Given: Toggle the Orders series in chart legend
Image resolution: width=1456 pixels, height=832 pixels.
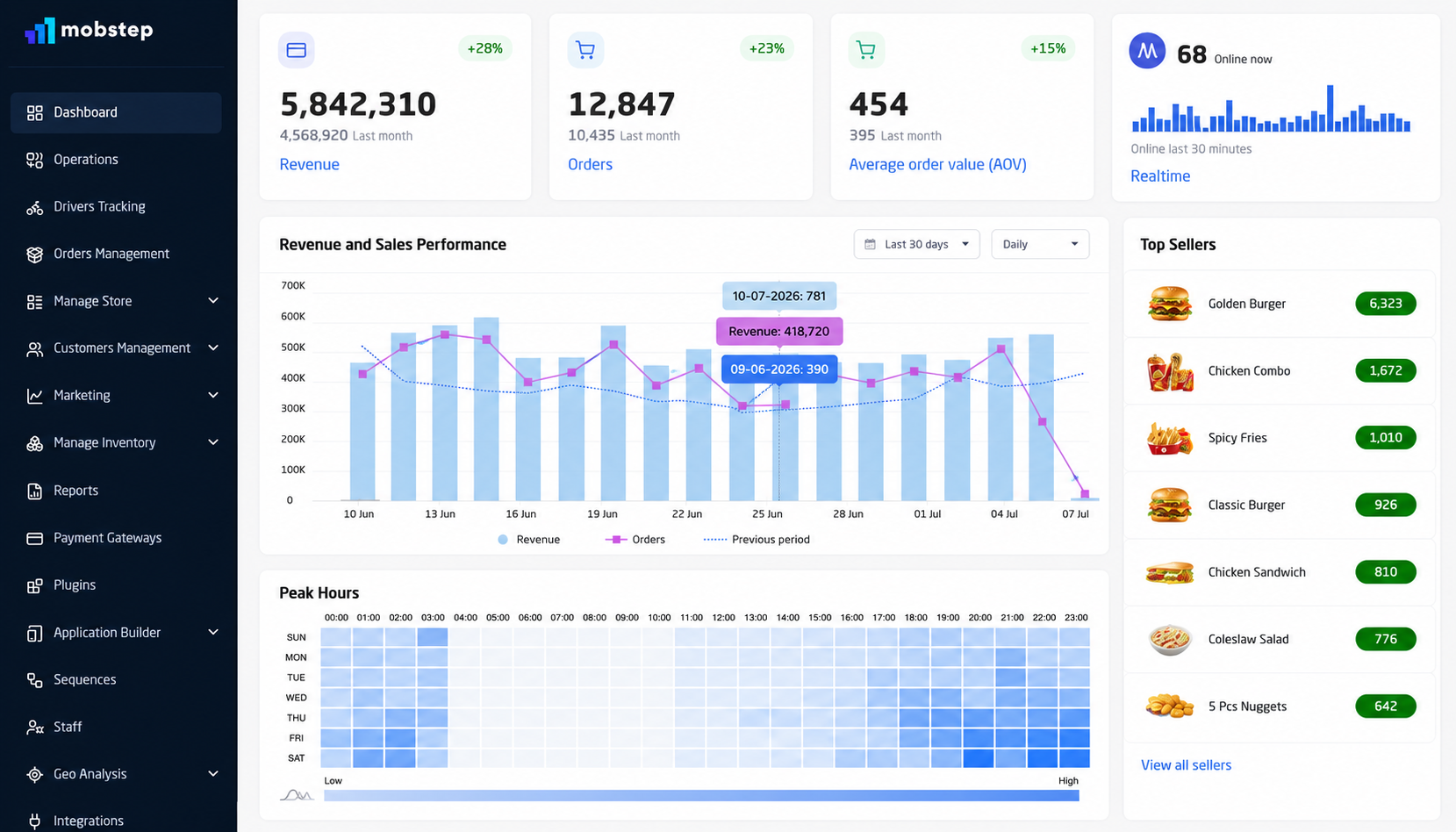Looking at the screenshot, I should [635, 540].
